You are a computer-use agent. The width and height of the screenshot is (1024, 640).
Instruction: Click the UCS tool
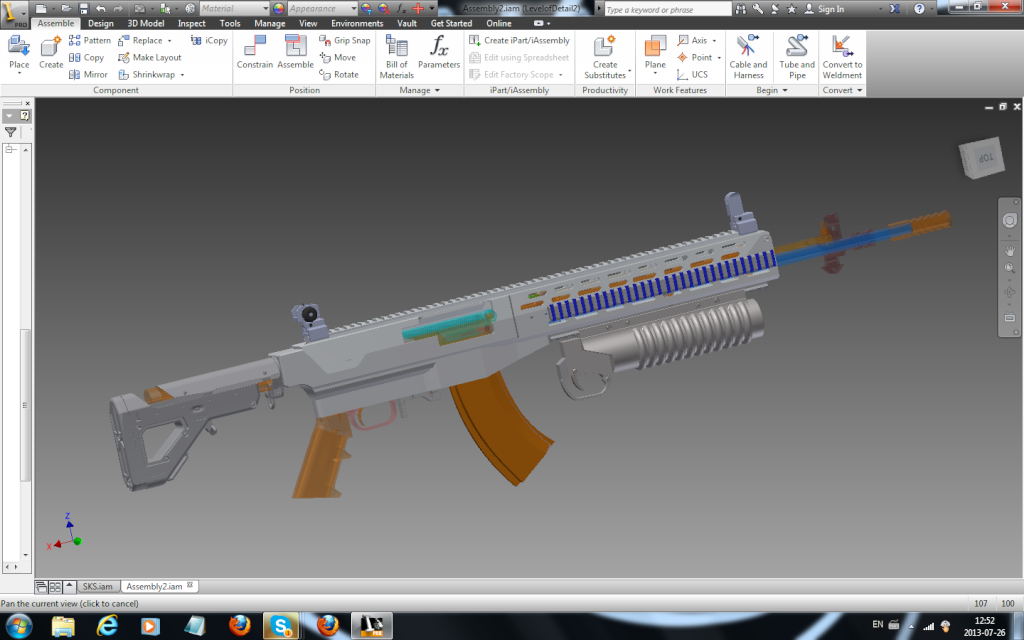[x=692, y=74]
